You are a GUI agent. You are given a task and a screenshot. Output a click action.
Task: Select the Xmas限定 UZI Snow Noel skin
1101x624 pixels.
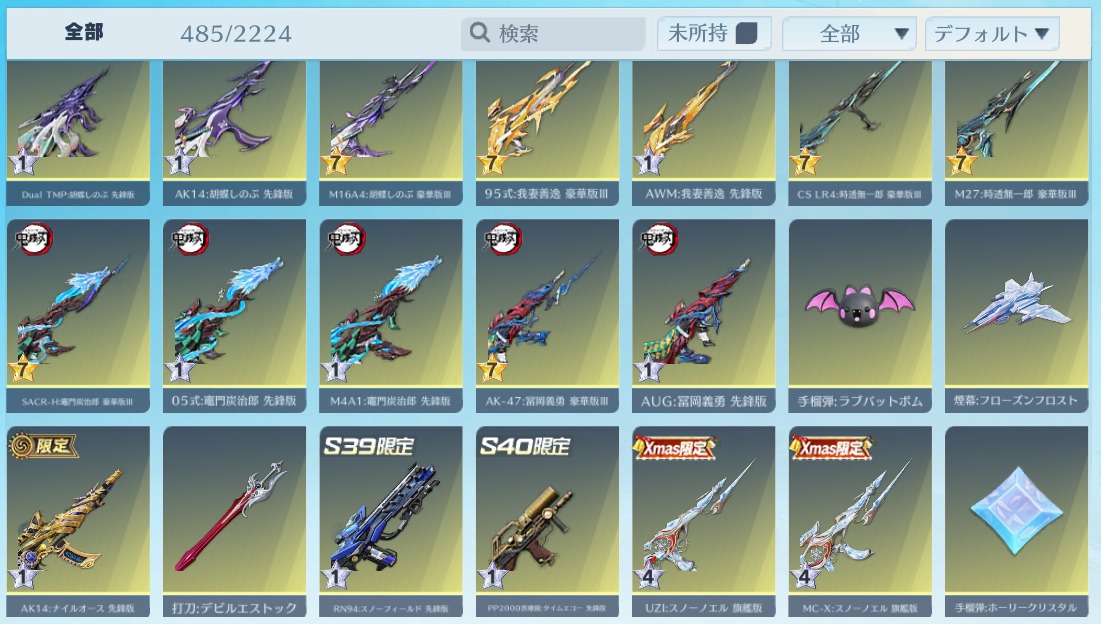704,522
